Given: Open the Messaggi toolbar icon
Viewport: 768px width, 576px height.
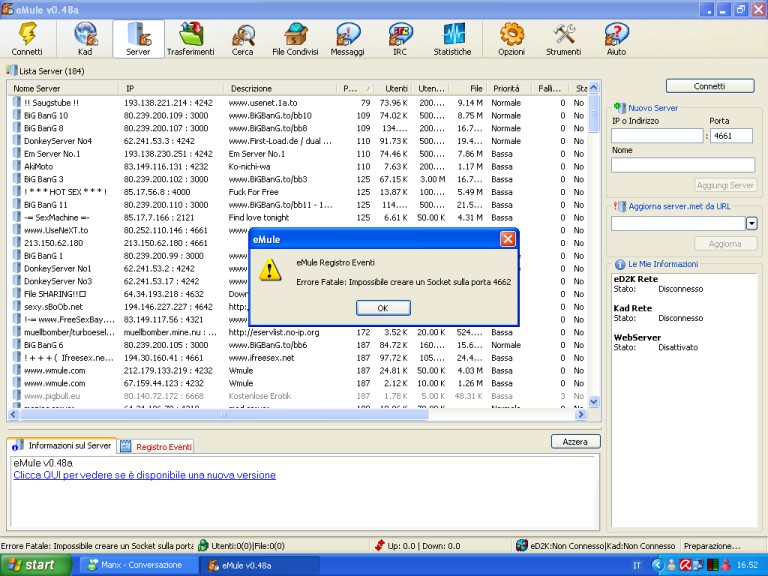Looking at the screenshot, I should pyautogui.click(x=347, y=38).
